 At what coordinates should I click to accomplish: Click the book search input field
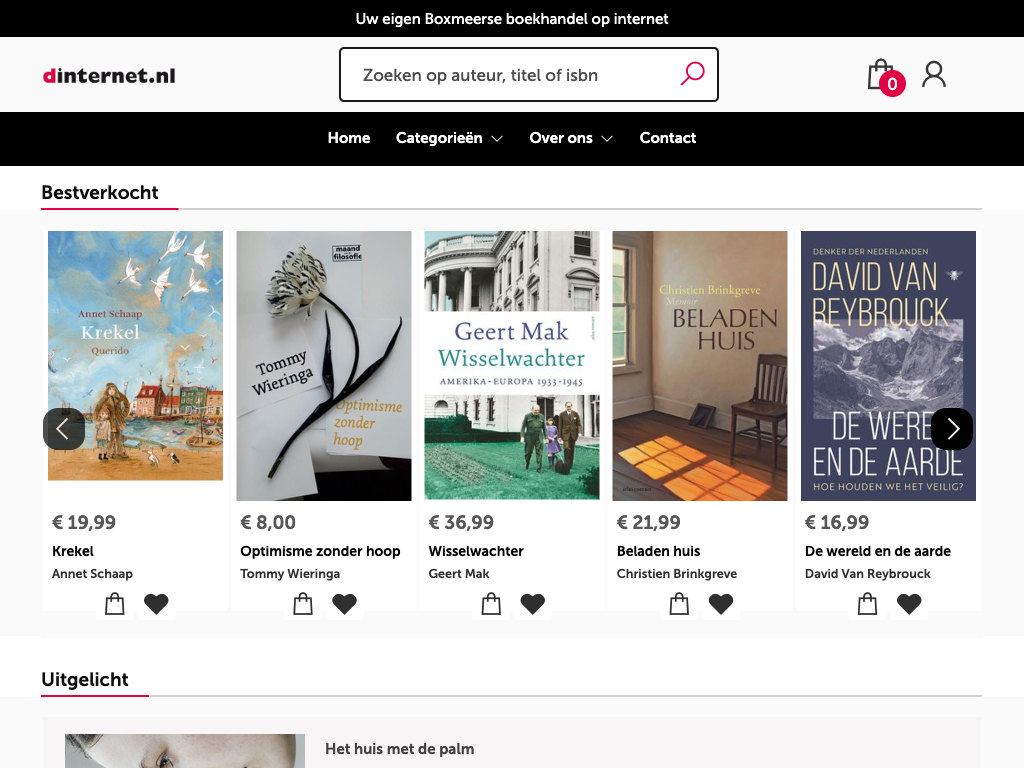(x=510, y=75)
